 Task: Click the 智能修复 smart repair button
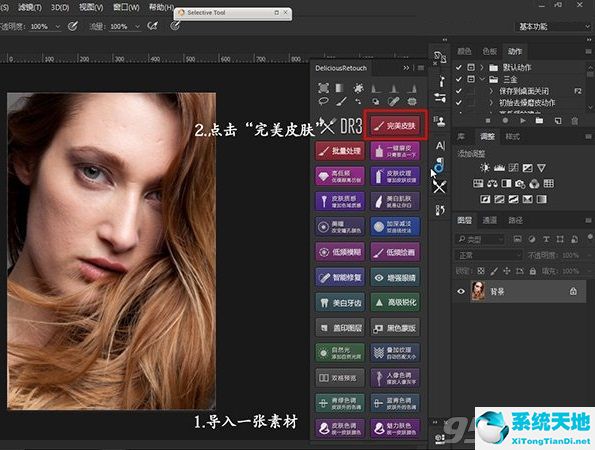[340, 277]
